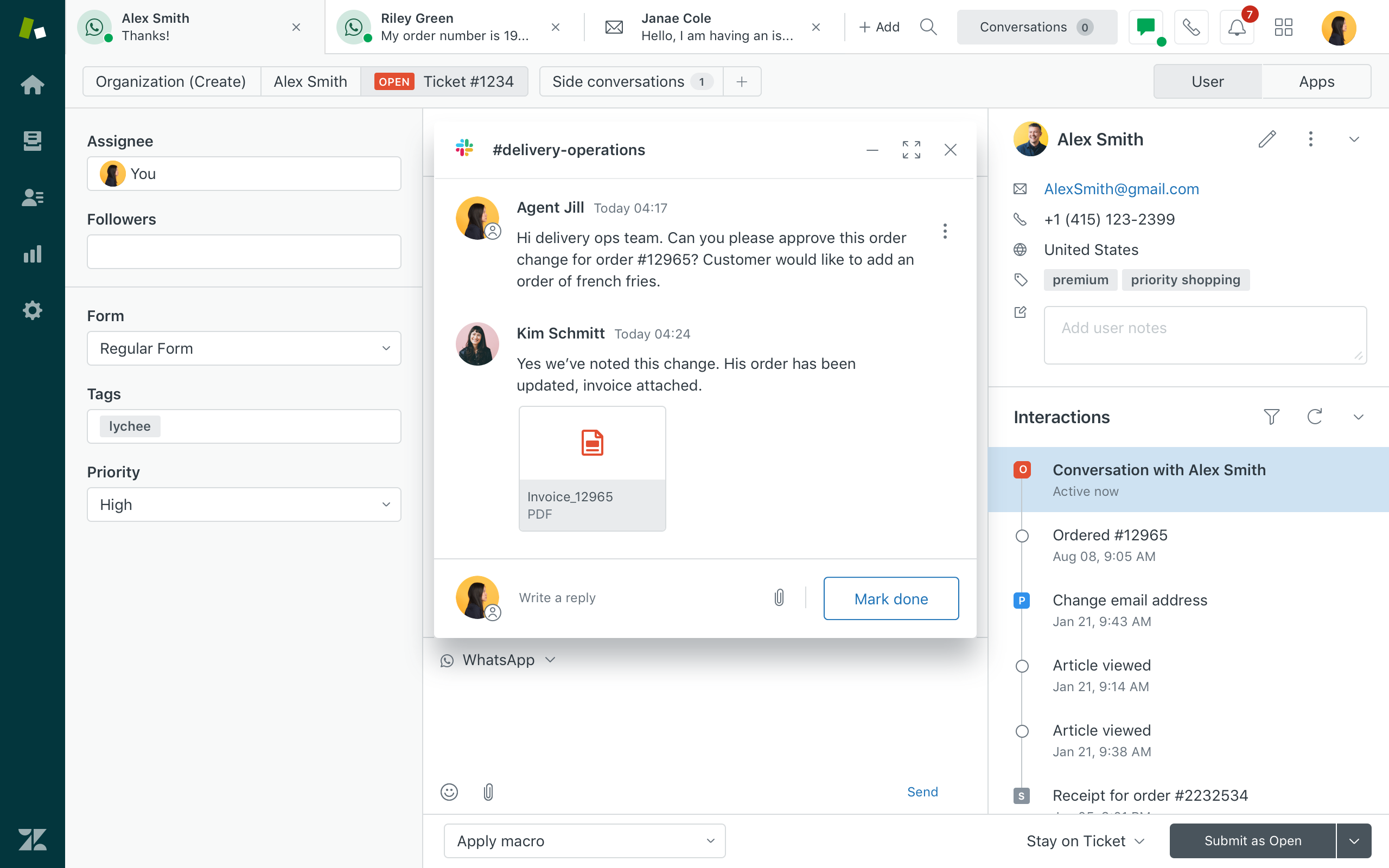Click Mark done in the Slack side conversation
Viewport: 1389px width, 868px height.
[x=891, y=598]
